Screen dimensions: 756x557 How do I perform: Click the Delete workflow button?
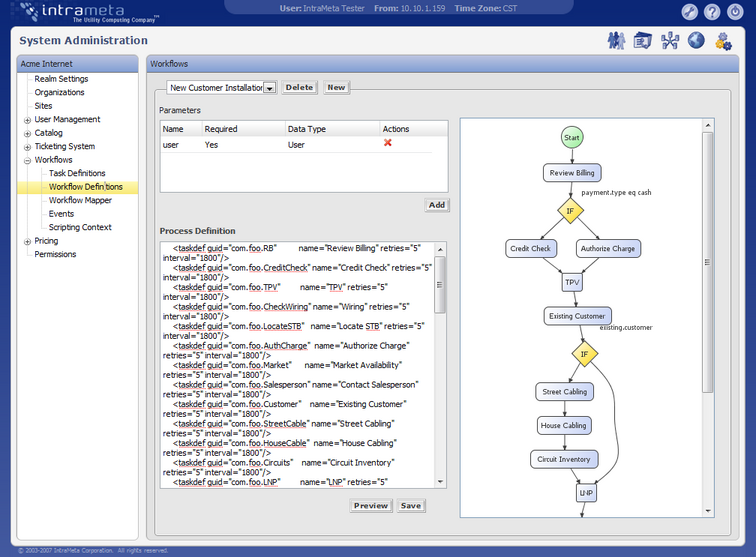pos(299,87)
